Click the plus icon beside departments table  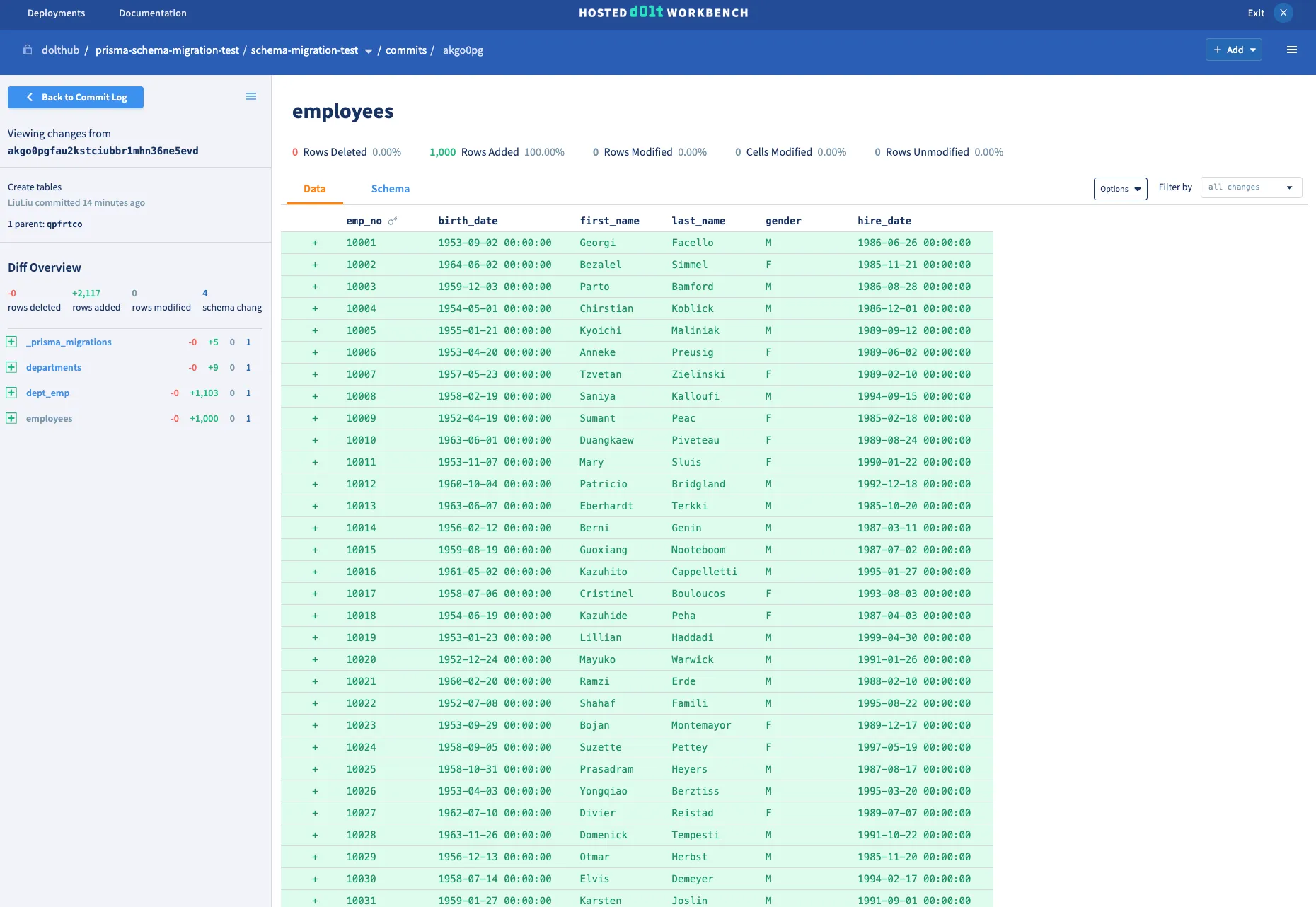click(11, 367)
